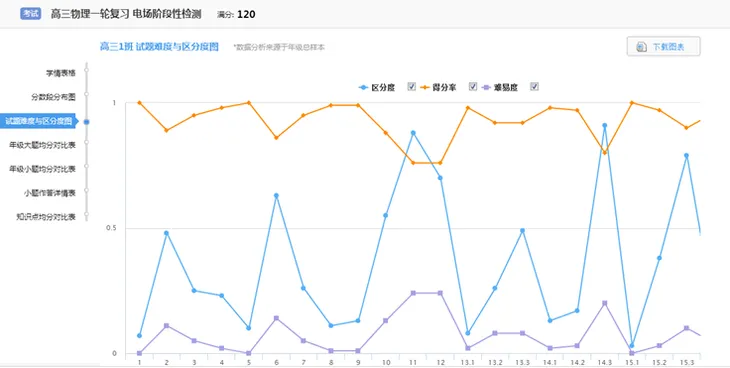Click the timeline dot beside 小题作答详情表
730x368 pixels.
point(87,190)
